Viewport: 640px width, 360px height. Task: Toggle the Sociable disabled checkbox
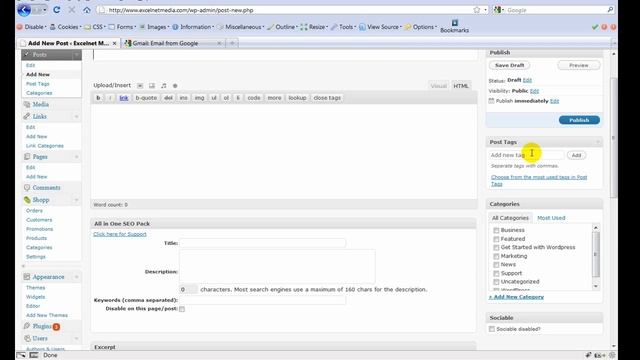[x=492, y=329]
